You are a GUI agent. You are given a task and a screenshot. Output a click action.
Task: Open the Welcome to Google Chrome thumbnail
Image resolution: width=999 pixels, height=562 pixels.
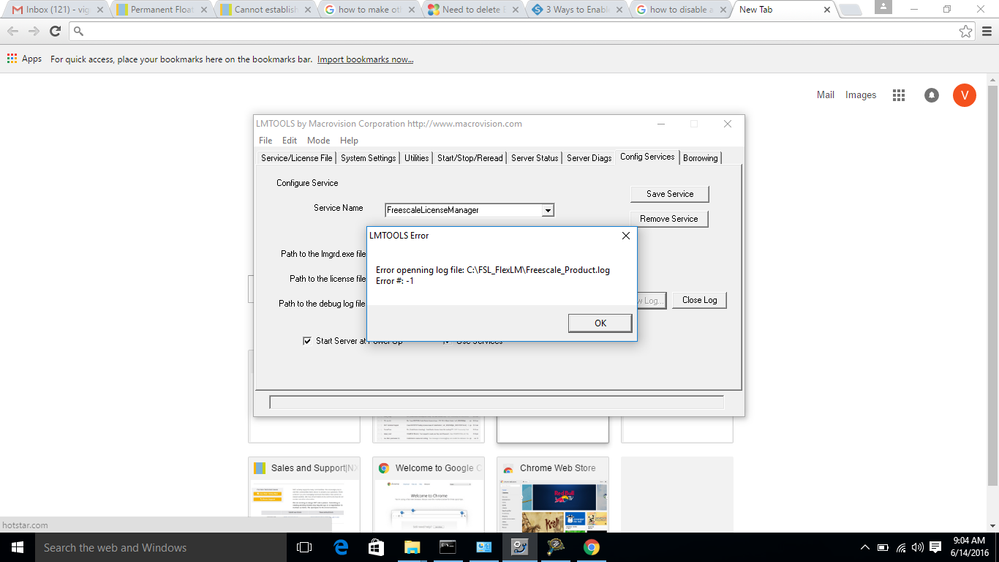click(x=429, y=494)
